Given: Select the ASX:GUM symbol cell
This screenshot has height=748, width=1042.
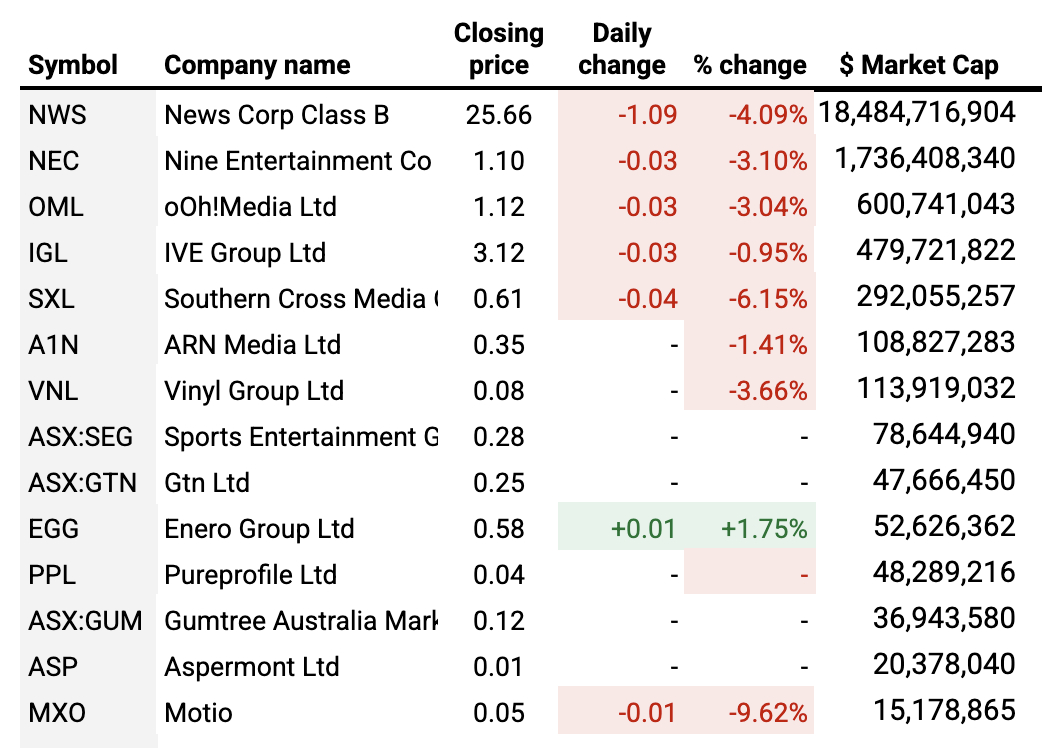Looking at the screenshot, I should tap(84, 621).
